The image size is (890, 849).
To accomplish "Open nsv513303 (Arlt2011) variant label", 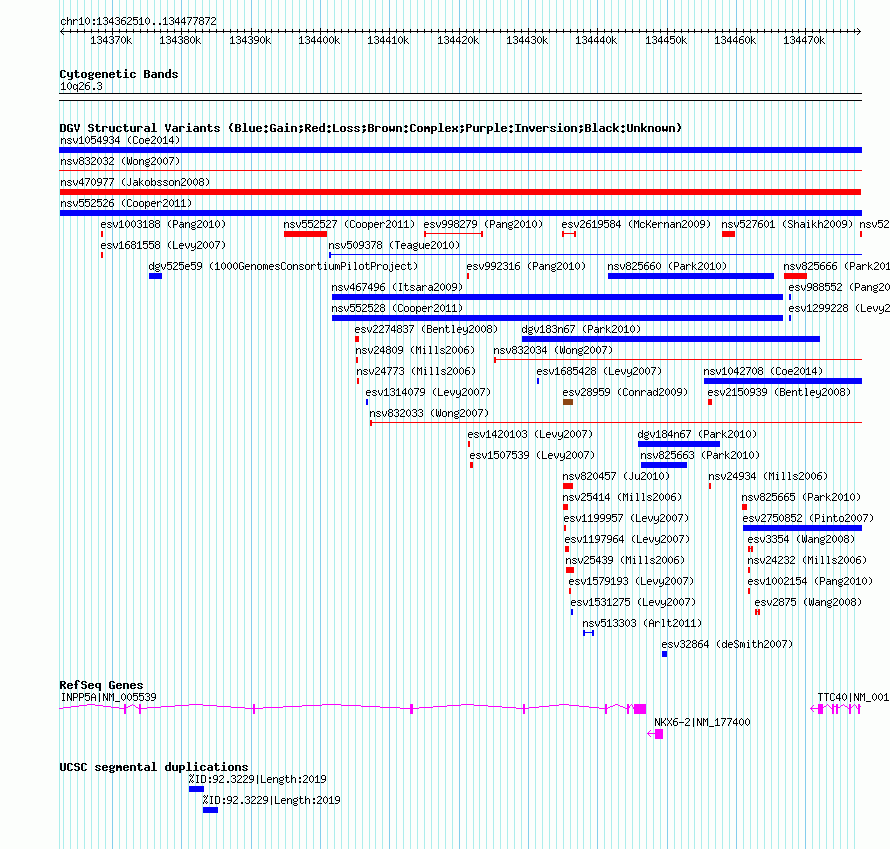I will (642, 623).
